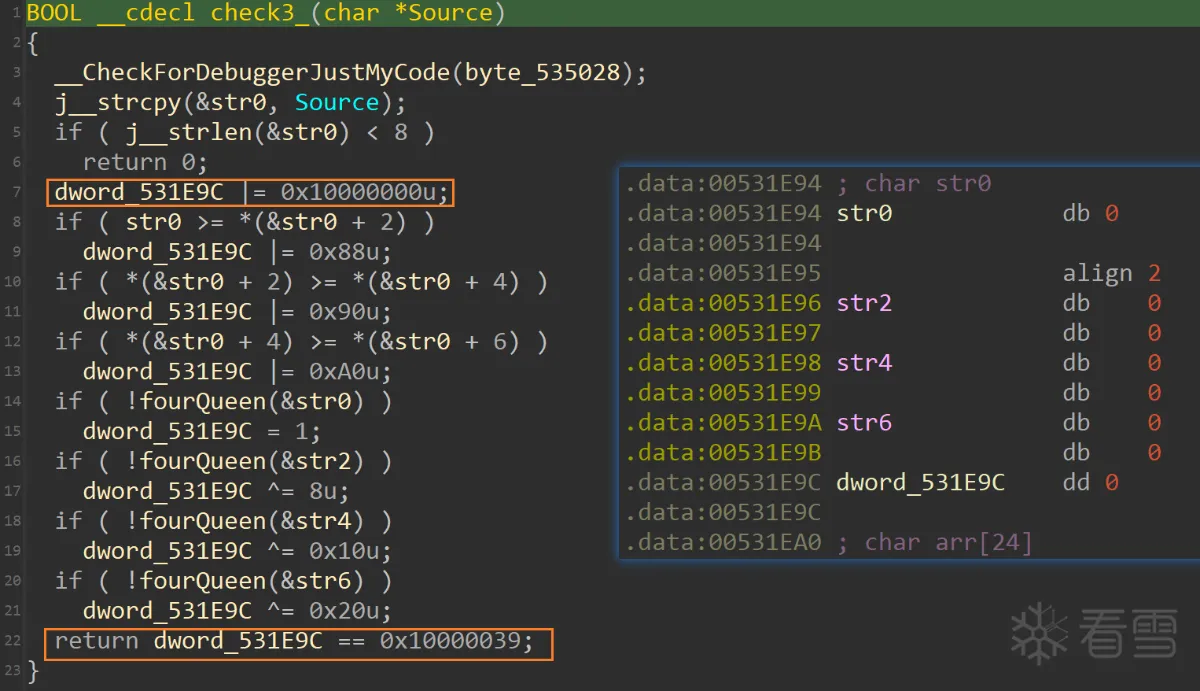
Task: Click the 'align 2' directive
Action: tap(1110, 273)
